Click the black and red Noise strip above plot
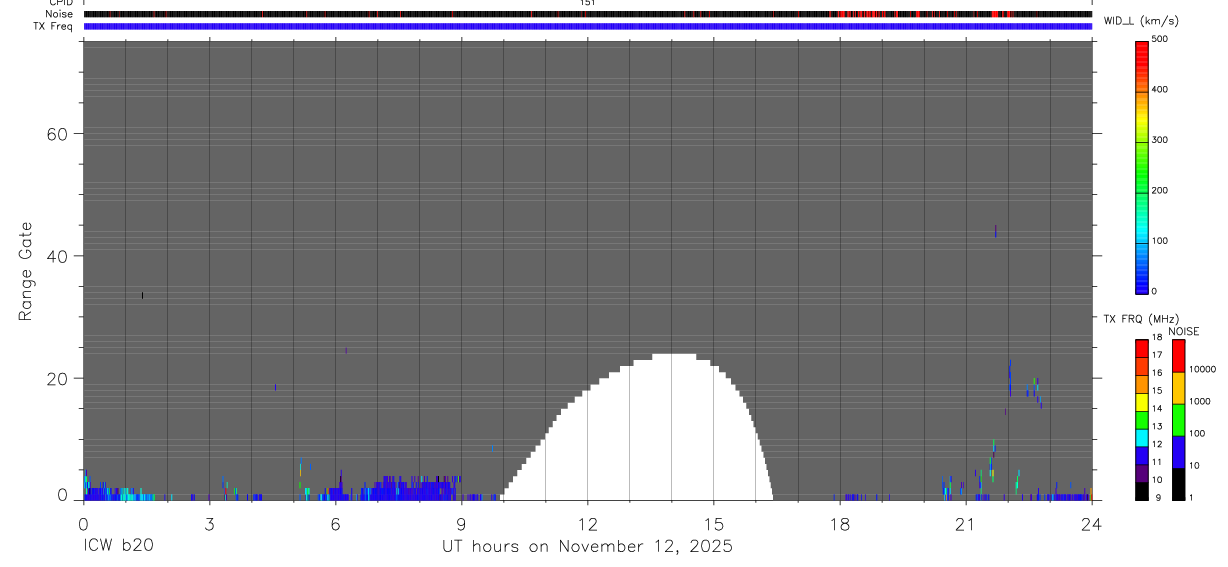Screen dimensions: 1228x567 (x=588, y=14)
